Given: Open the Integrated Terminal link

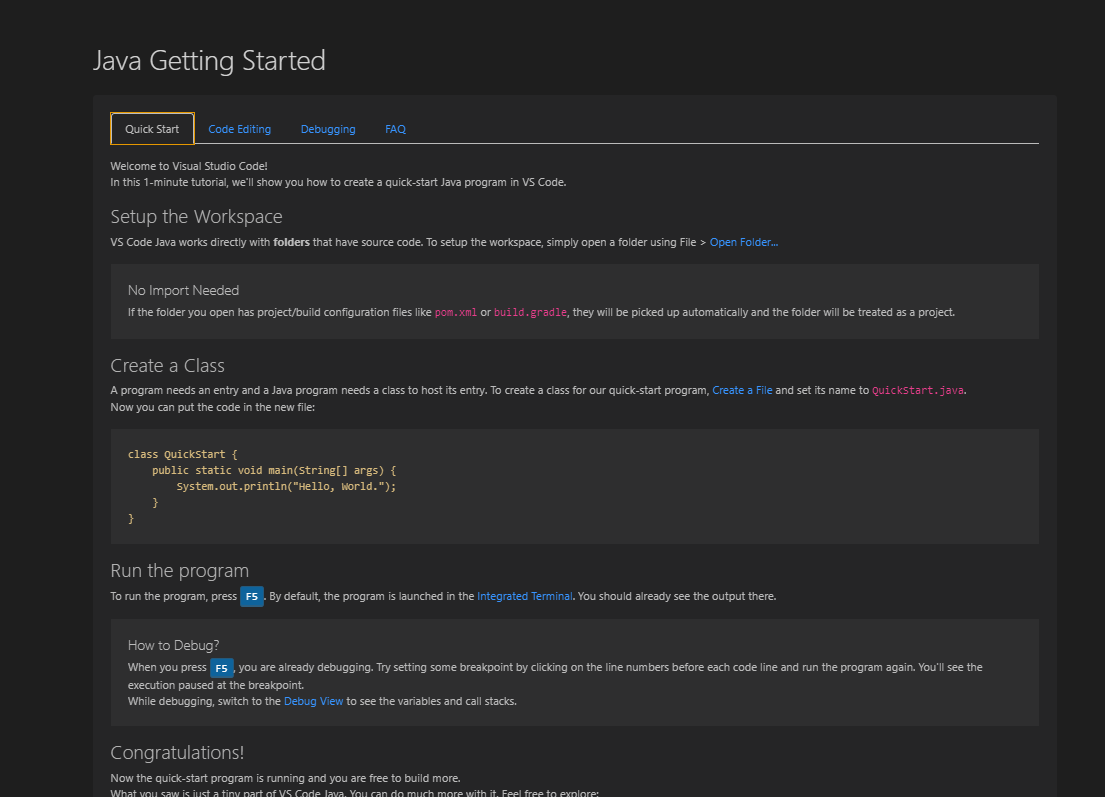Looking at the screenshot, I should click(x=525, y=596).
